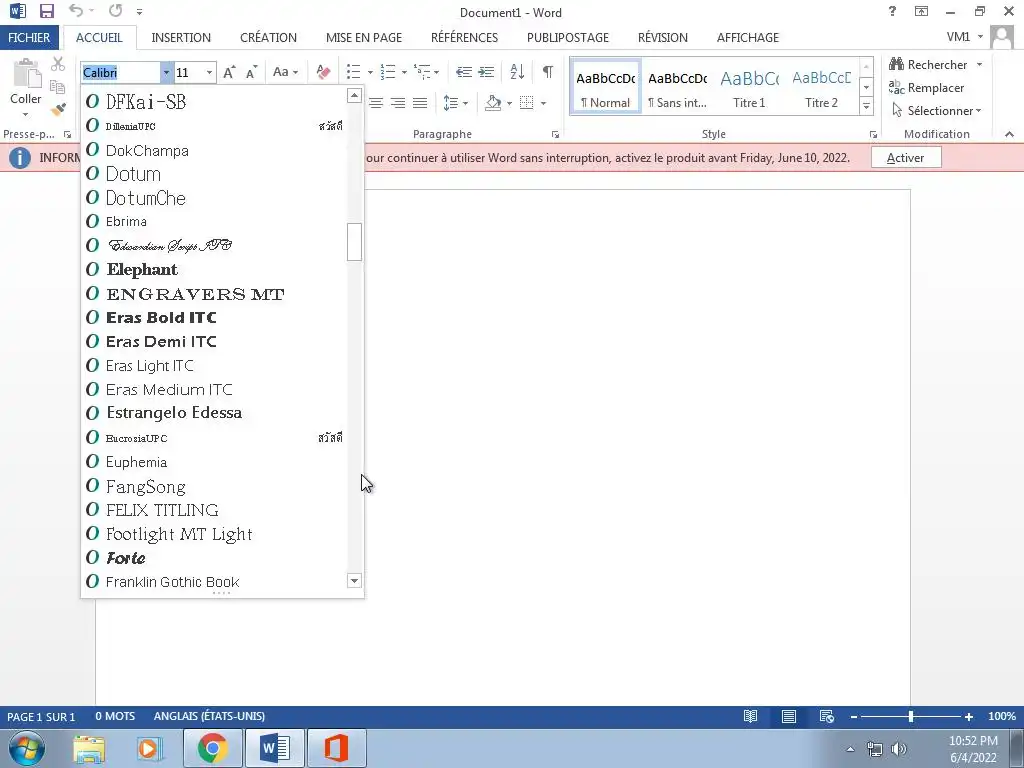Expand the styles gallery more arrow
The image size is (1024, 768).
[867, 106]
